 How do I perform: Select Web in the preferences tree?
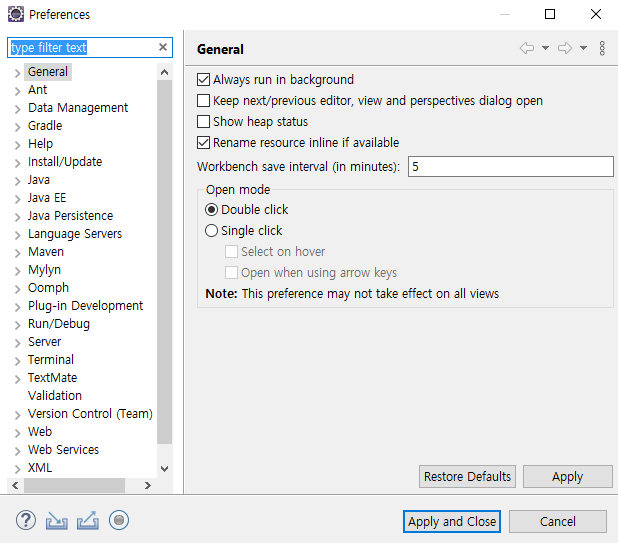click(40, 431)
